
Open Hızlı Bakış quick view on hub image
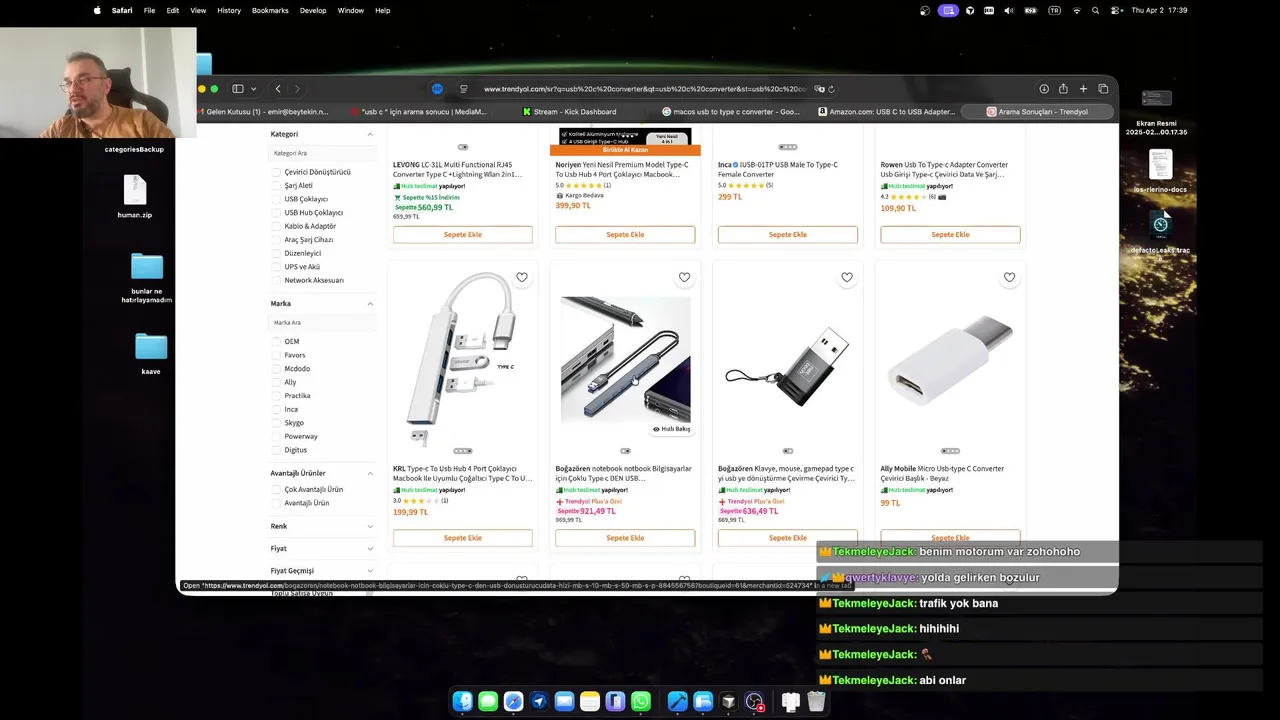(672, 429)
